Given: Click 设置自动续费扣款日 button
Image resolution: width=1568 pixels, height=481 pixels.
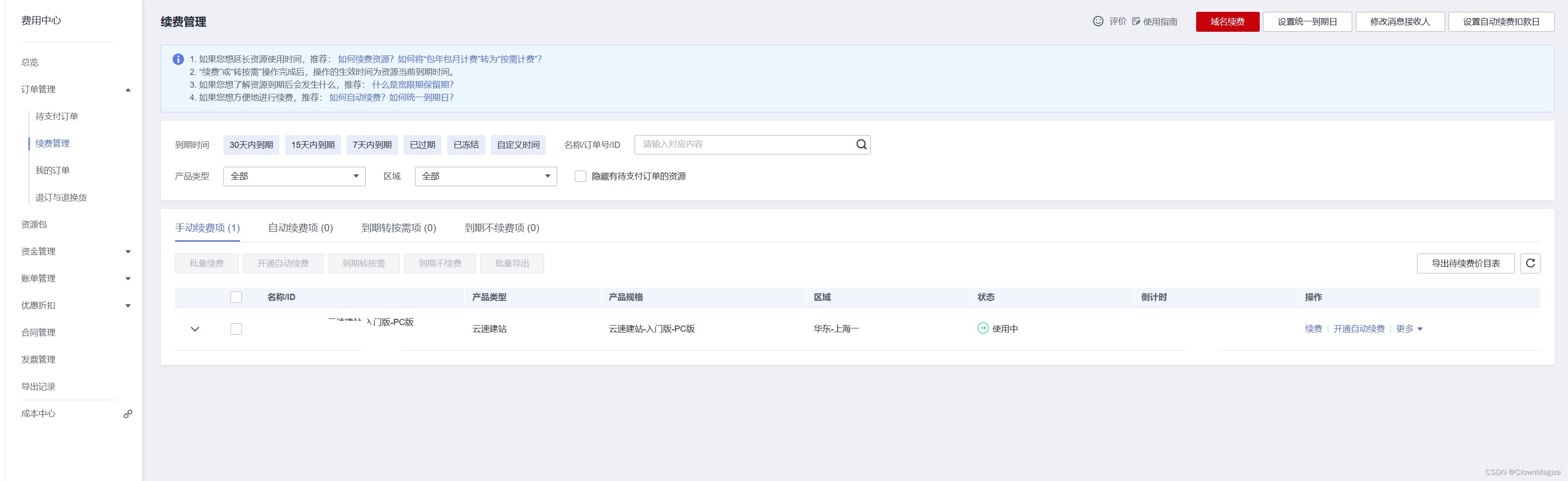Looking at the screenshot, I should click(1501, 22).
